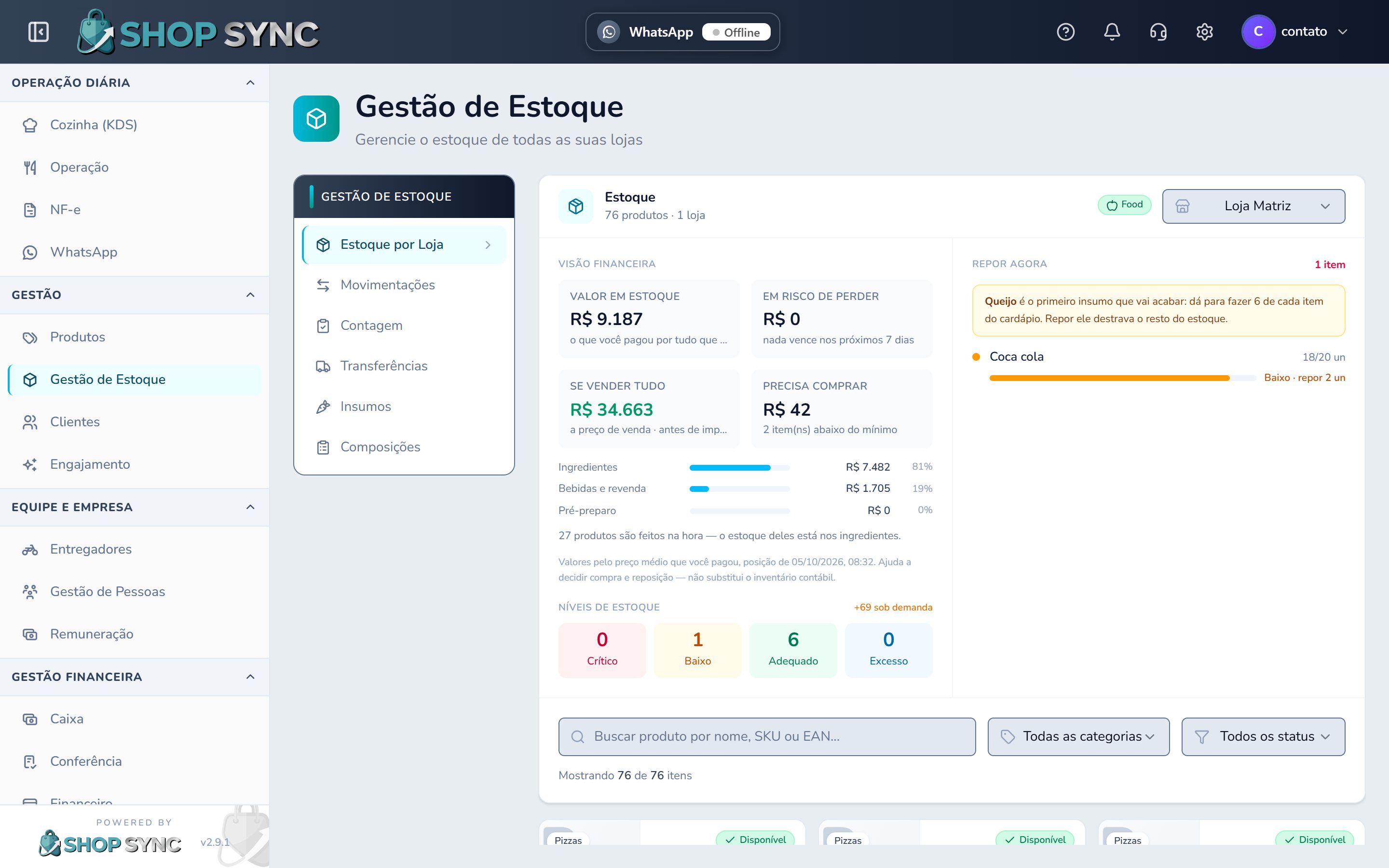Viewport: 1389px width, 868px height.
Task: Collapse the Equipe e Empresa section
Action: click(x=250, y=507)
